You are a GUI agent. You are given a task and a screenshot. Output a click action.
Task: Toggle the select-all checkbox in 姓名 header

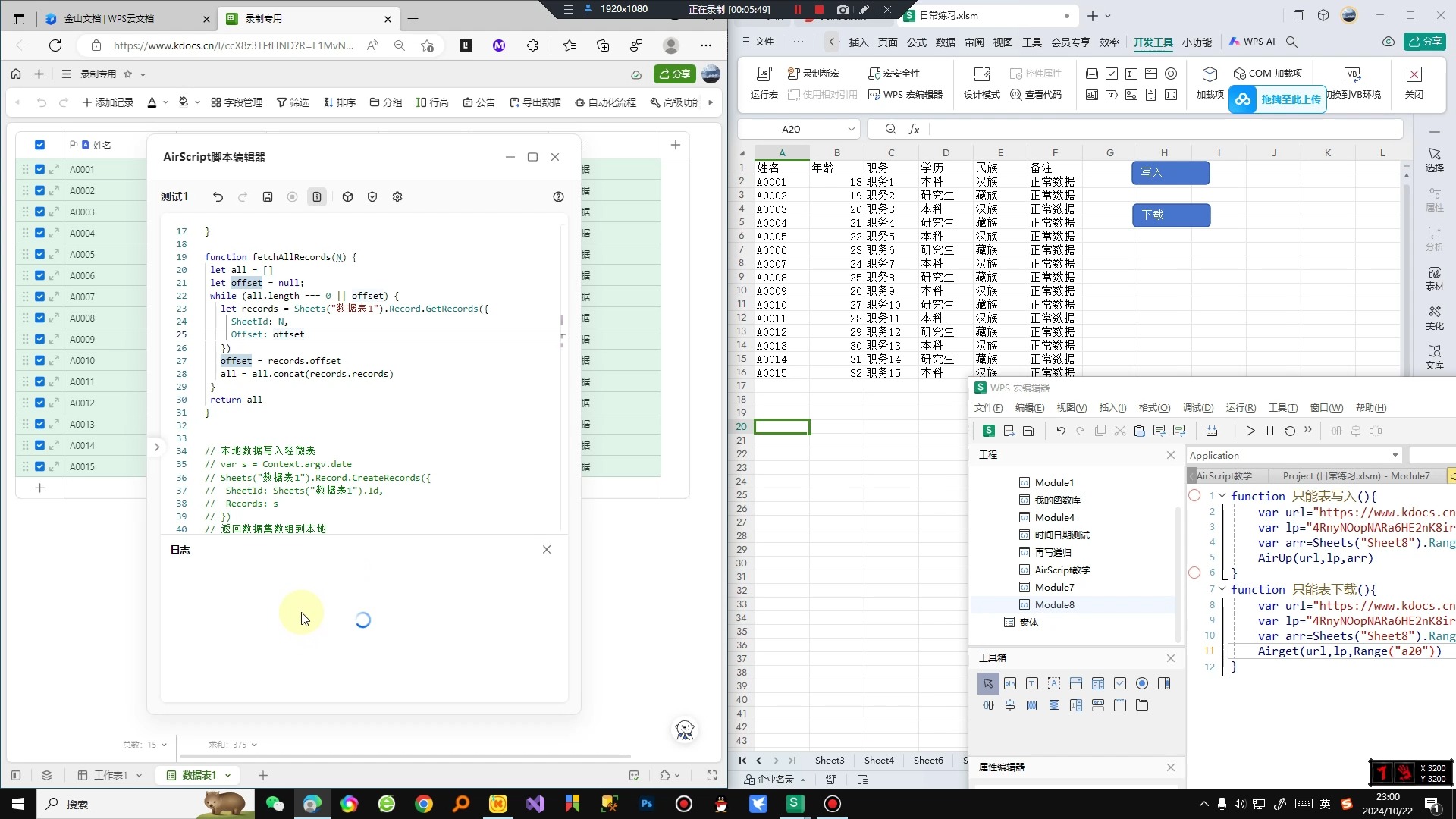coord(39,145)
